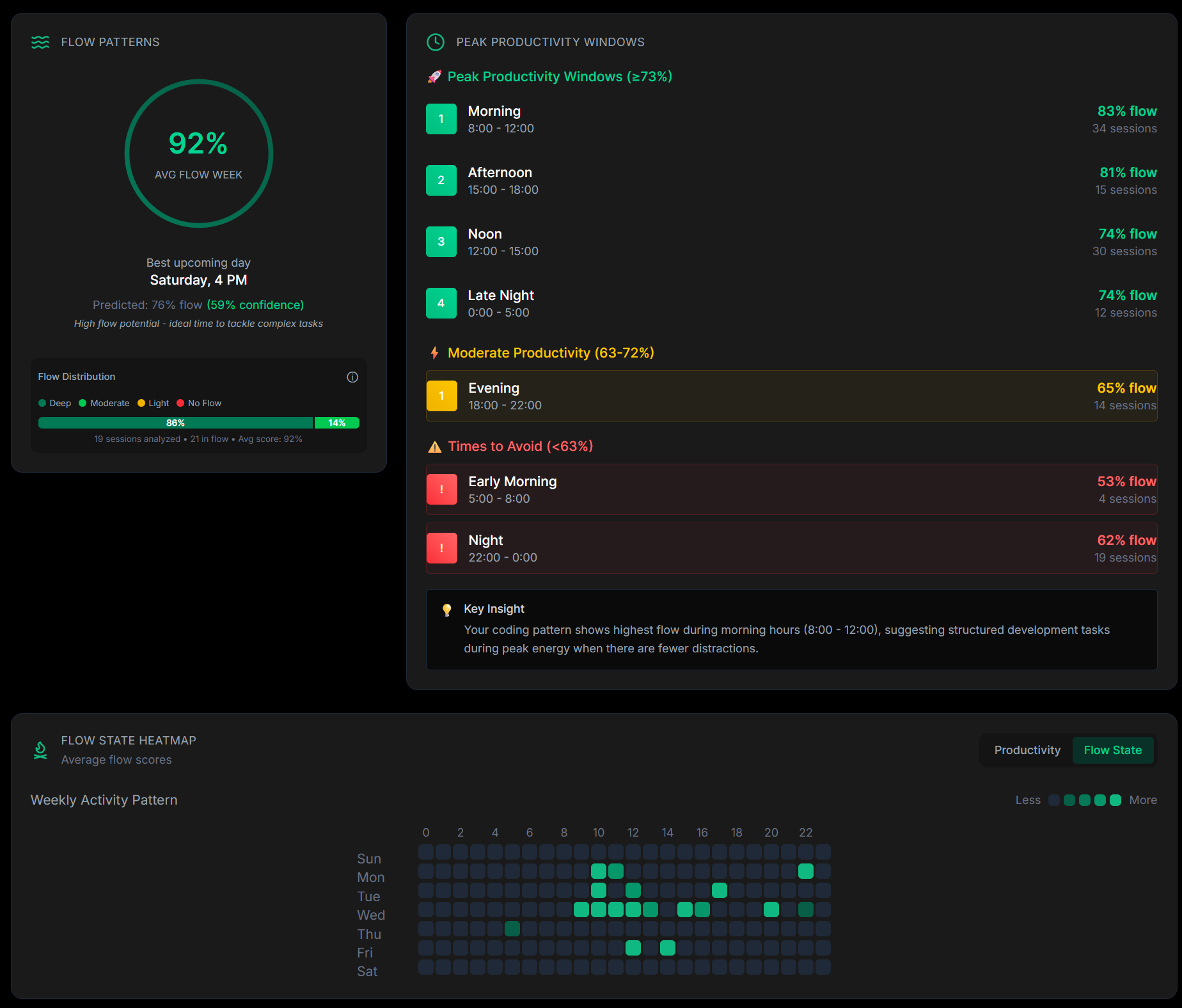
Task: Expand the Morning 8:00-12:00 productivity window
Action: [791, 119]
